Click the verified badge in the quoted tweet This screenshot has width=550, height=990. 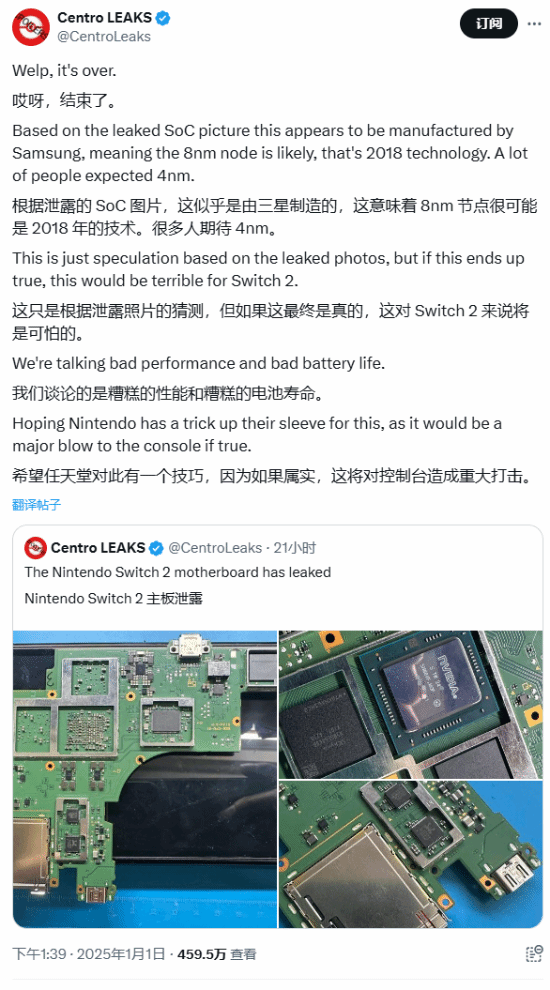pyautogui.click(x=157, y=547)
